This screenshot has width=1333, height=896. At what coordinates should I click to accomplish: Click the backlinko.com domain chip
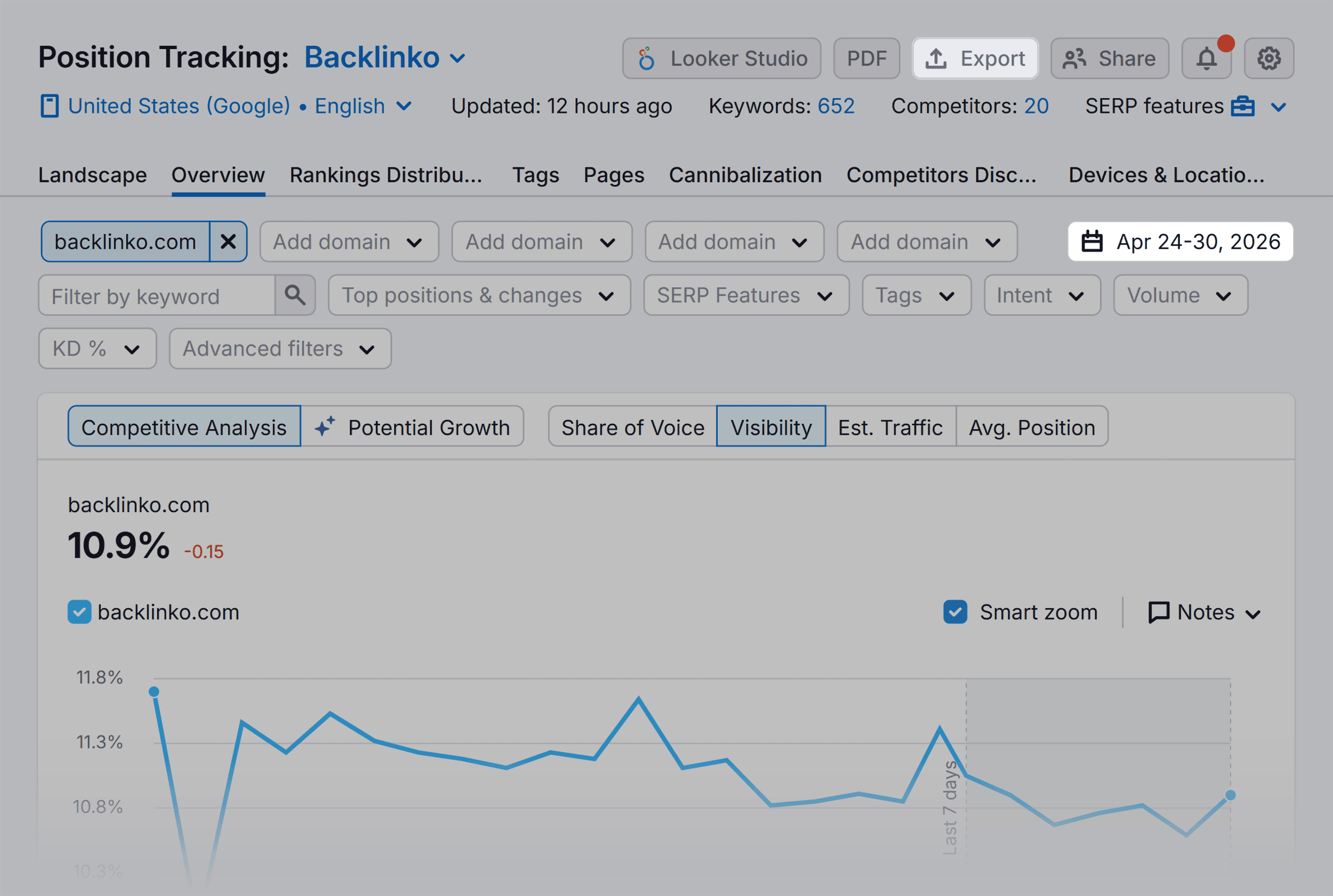(125, 241)
